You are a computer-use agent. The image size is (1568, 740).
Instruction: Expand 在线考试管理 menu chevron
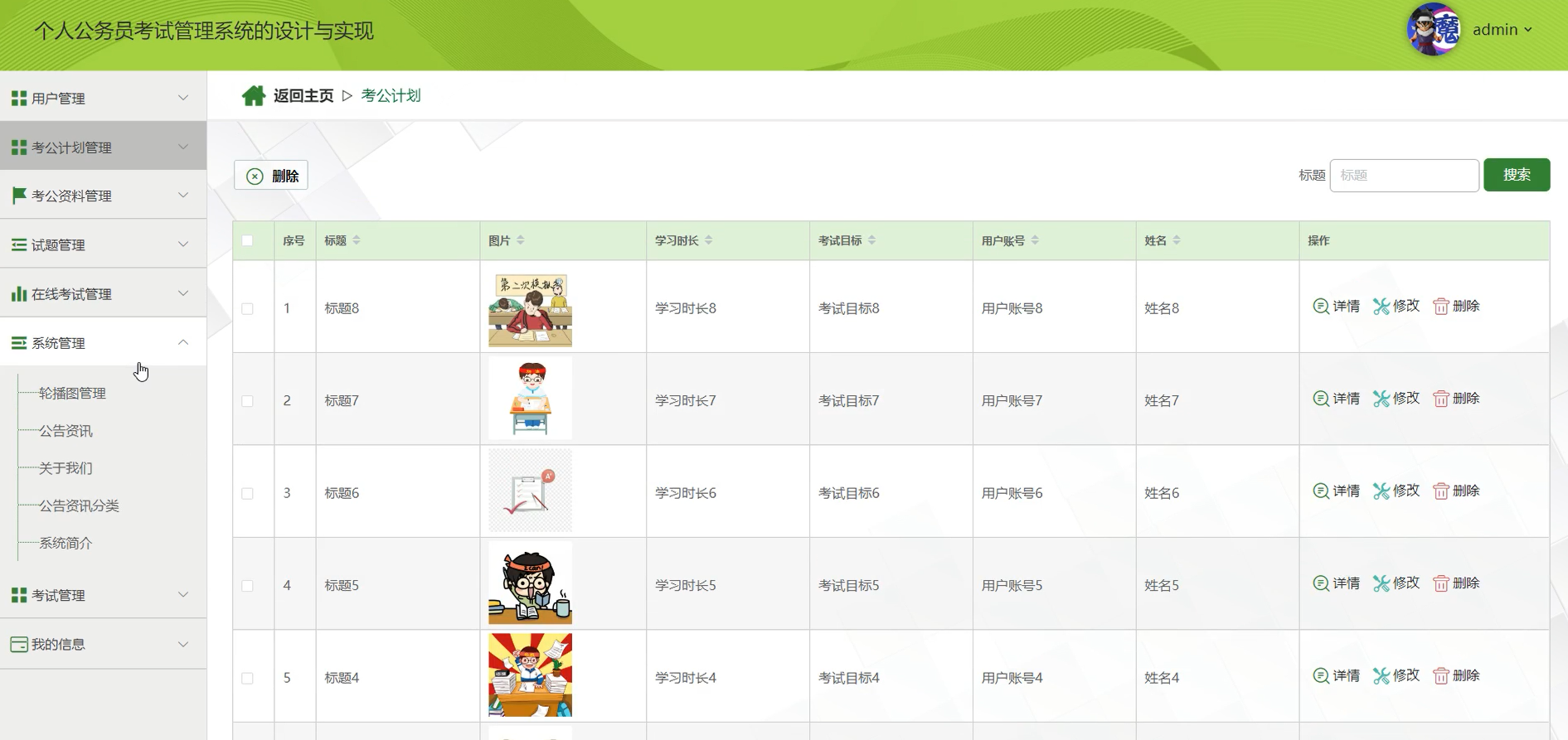183,293
